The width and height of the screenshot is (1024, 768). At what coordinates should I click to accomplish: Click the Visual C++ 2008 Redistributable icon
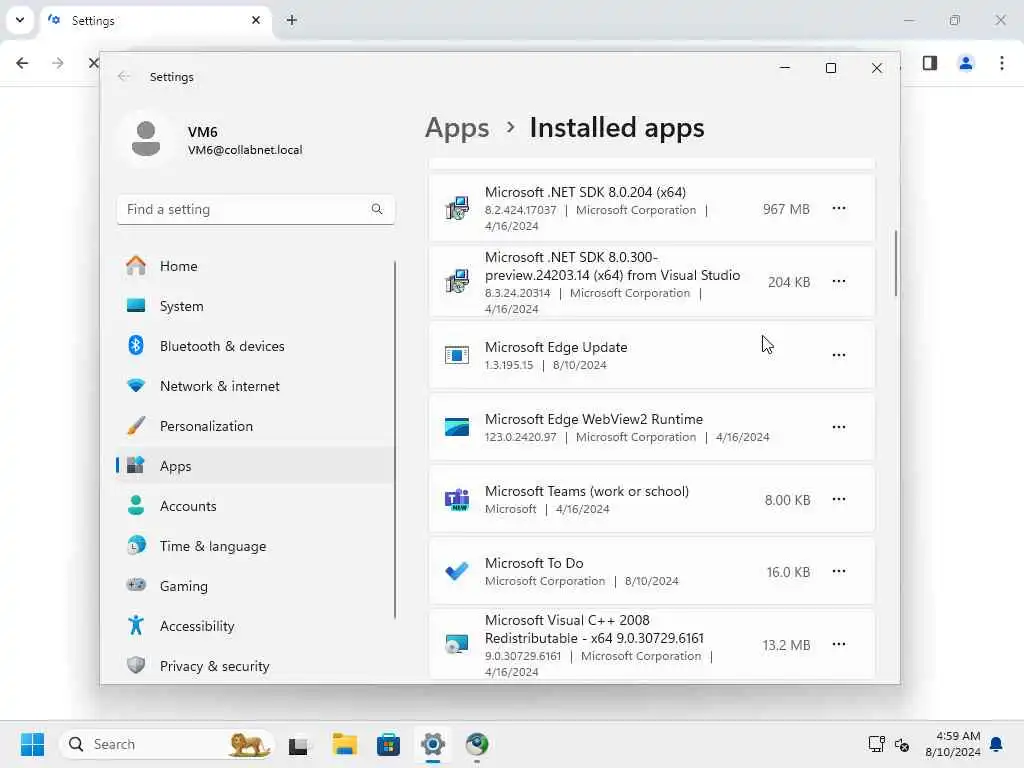point(456,645)
